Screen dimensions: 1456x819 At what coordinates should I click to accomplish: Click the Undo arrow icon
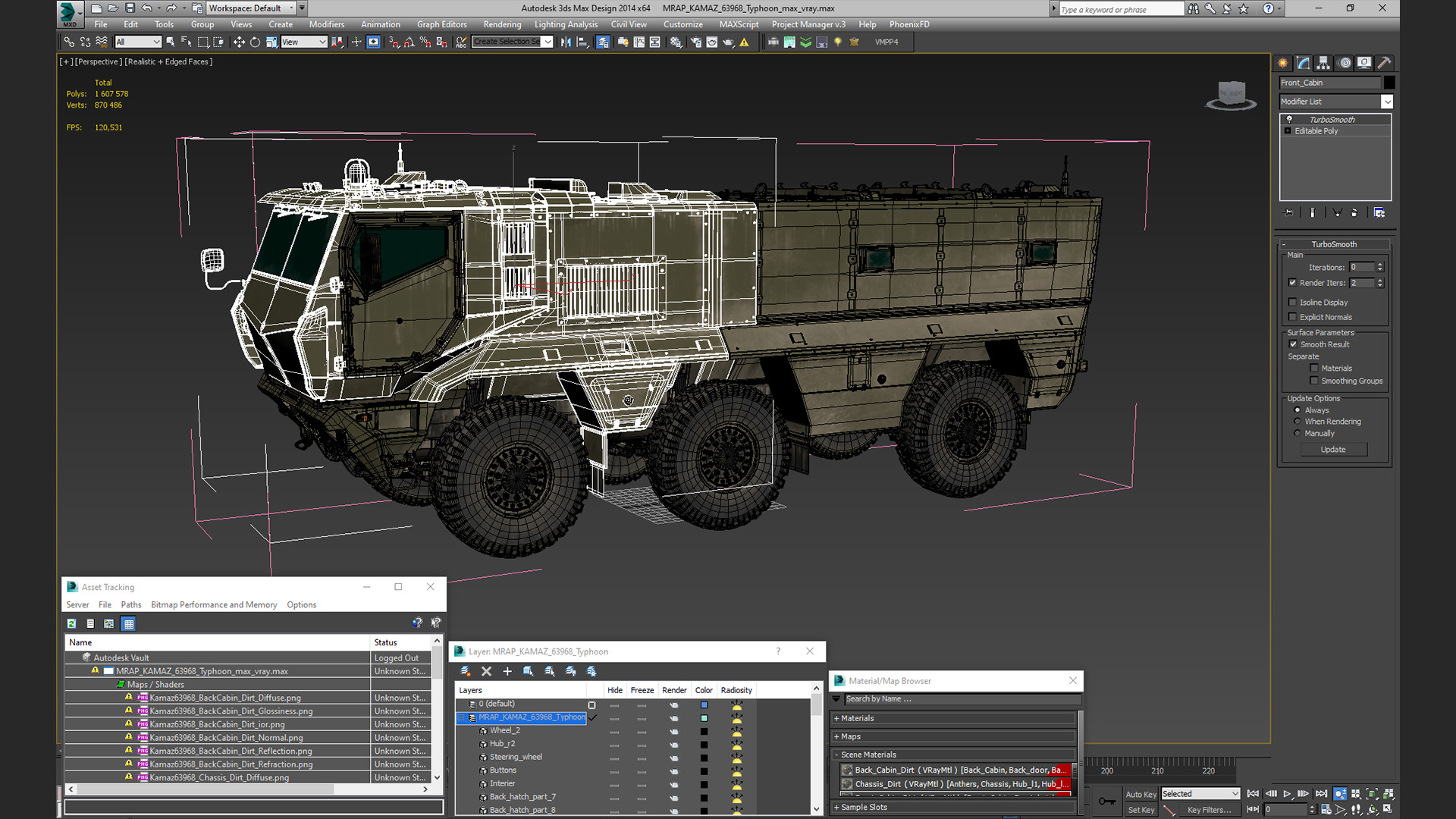[147, 8]
